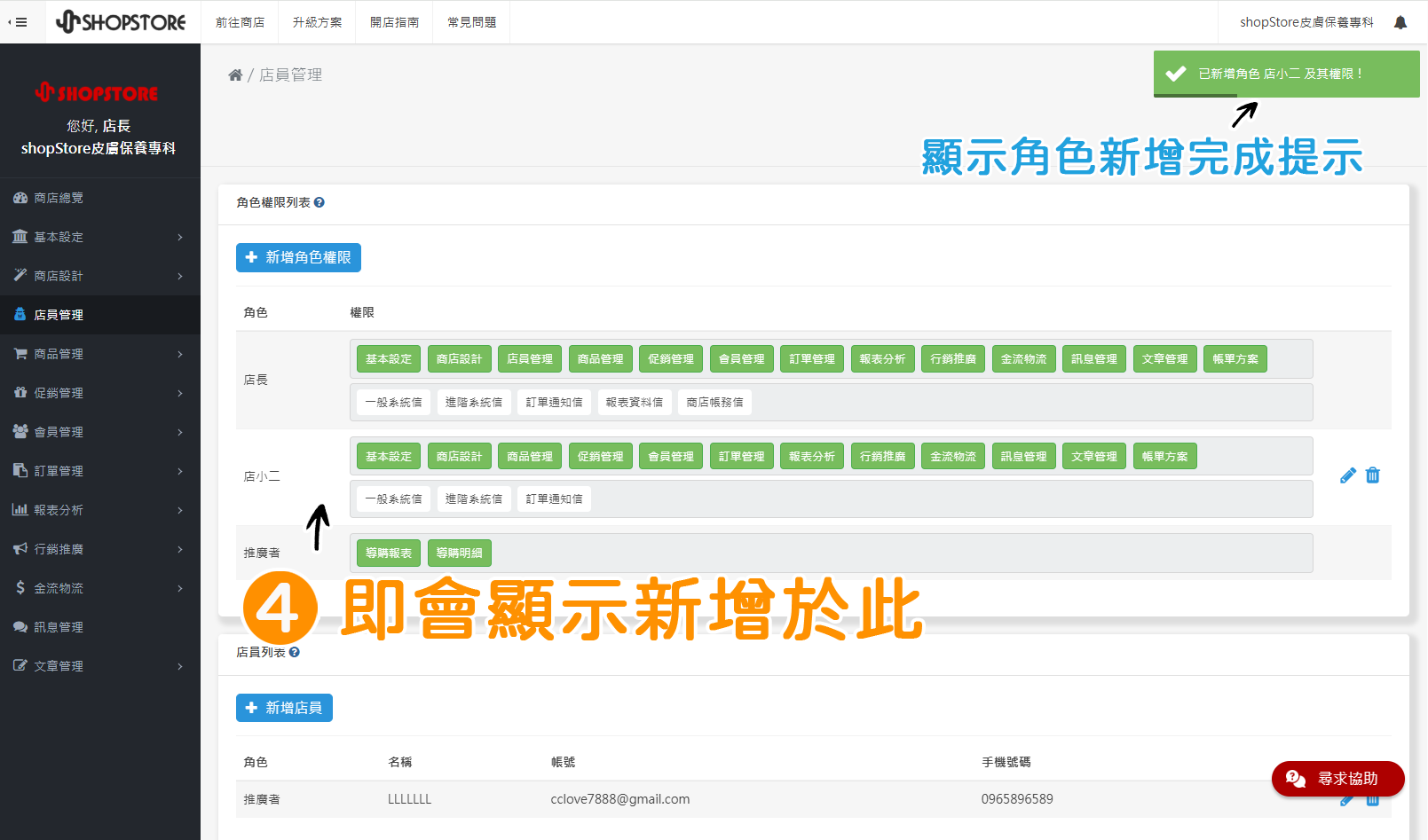Click 基本設定 tag in the 店小二 row
The height and width of the screenshot is (840, 1428).
[x=389, y=457]
